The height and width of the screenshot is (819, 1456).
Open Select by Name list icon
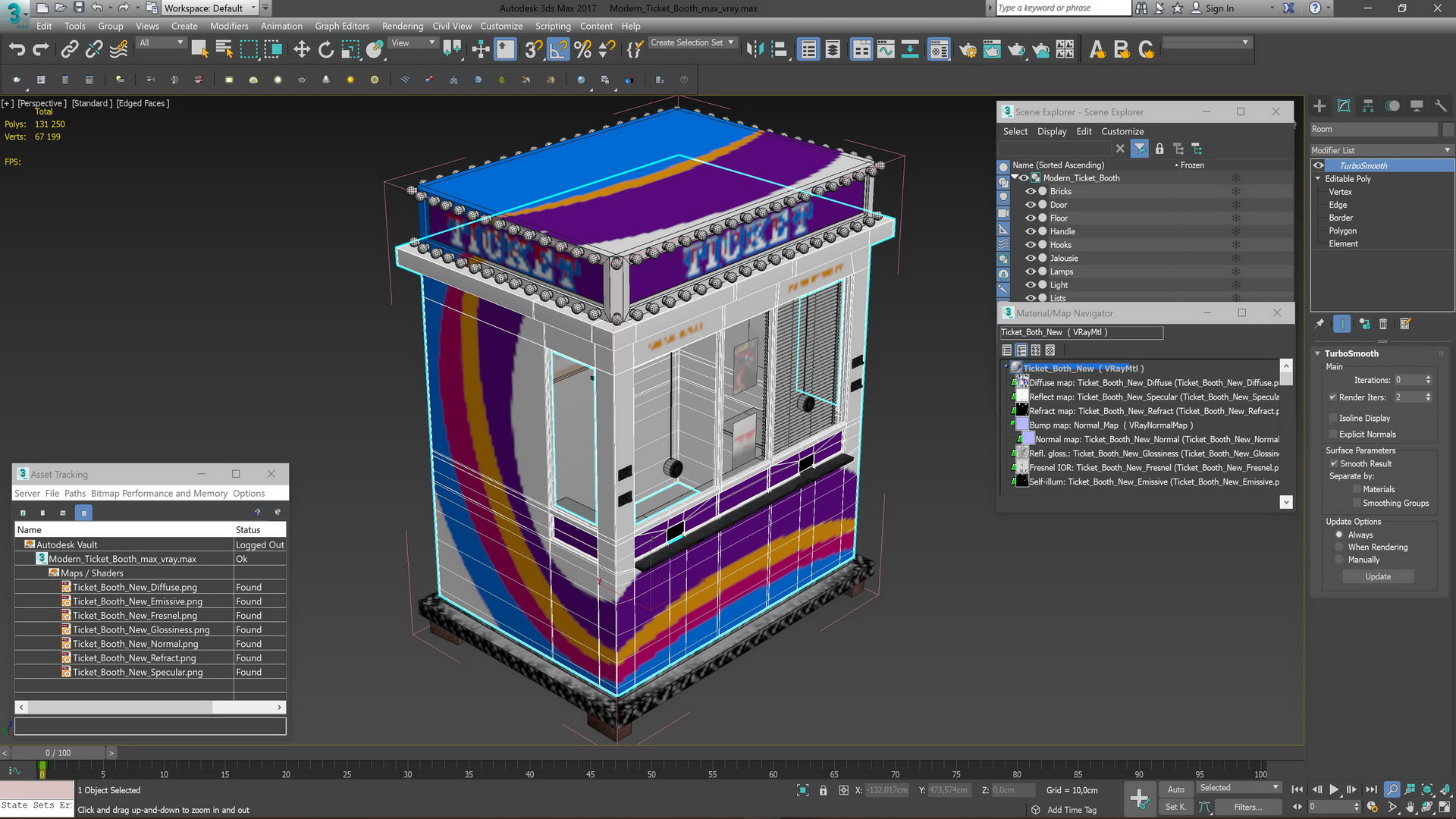[x=224, y=50]
